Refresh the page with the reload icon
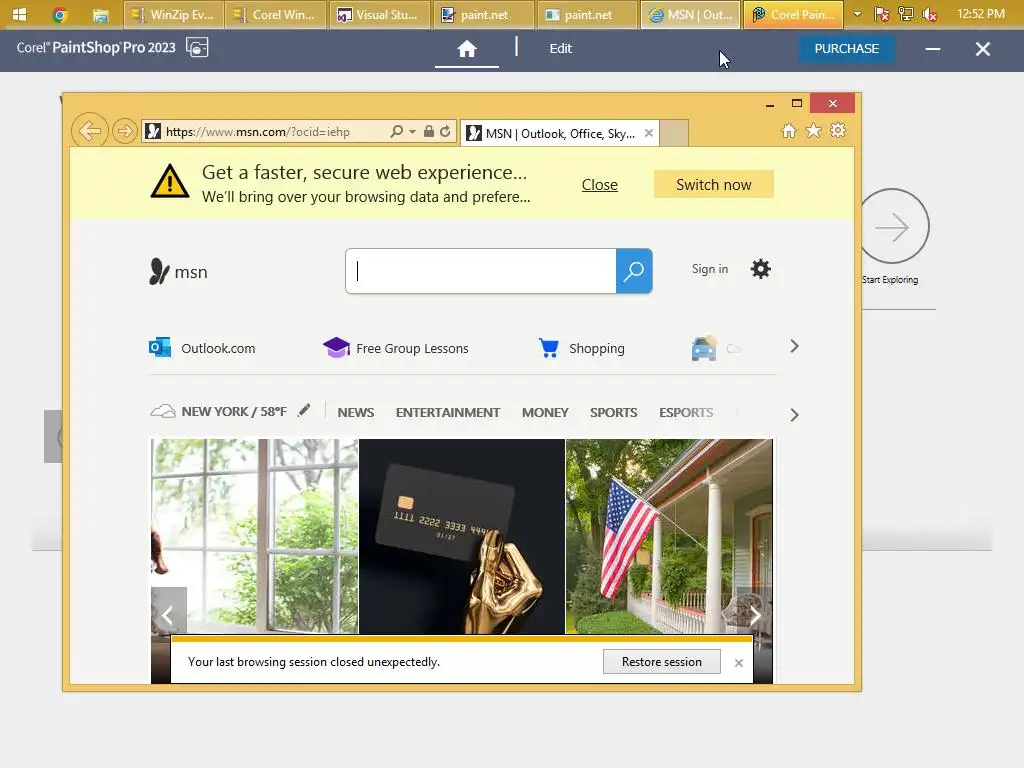The width and height of the screenshot is (1024, 768). tap(445, 131)
